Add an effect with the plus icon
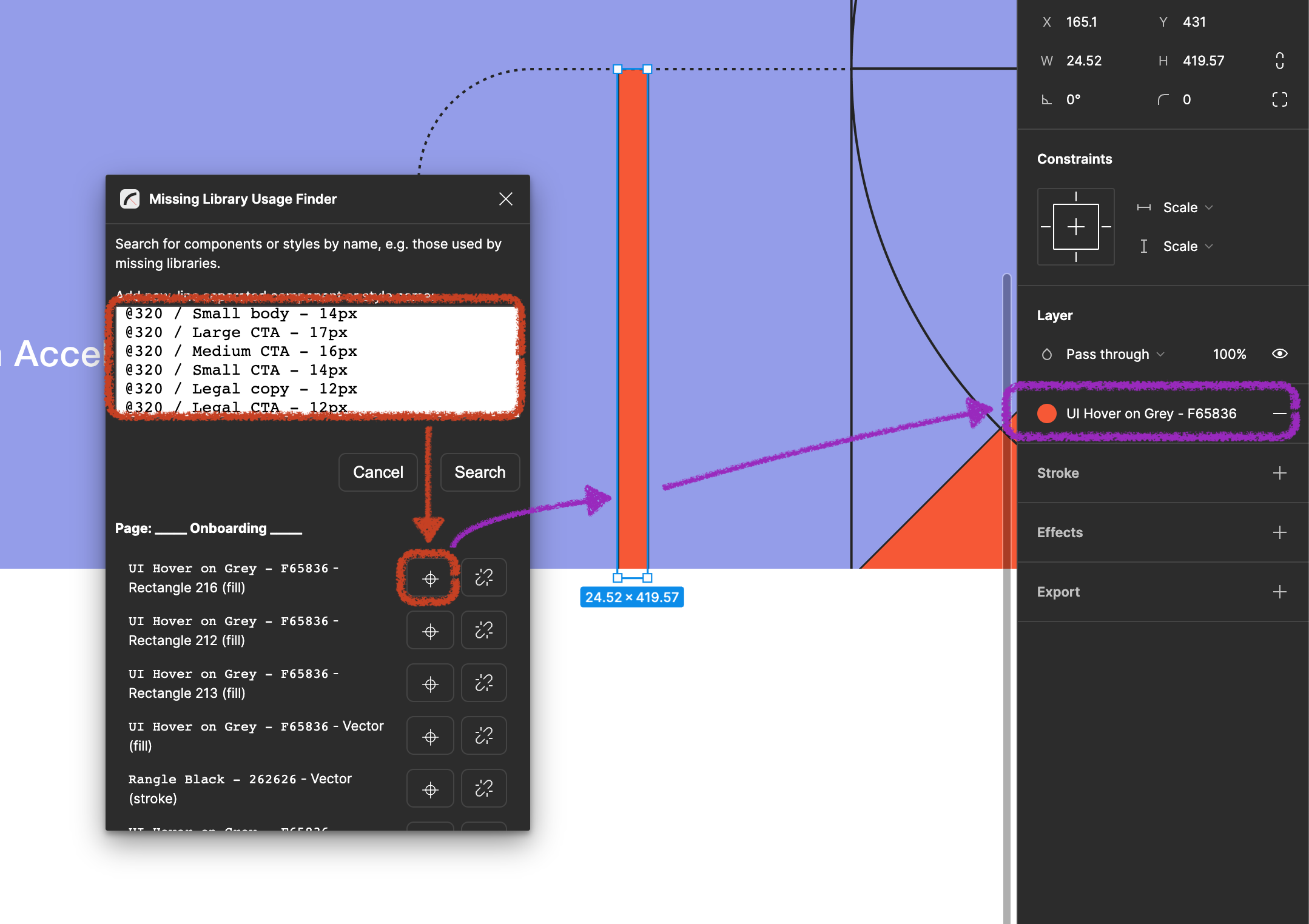 [1279, 532]
